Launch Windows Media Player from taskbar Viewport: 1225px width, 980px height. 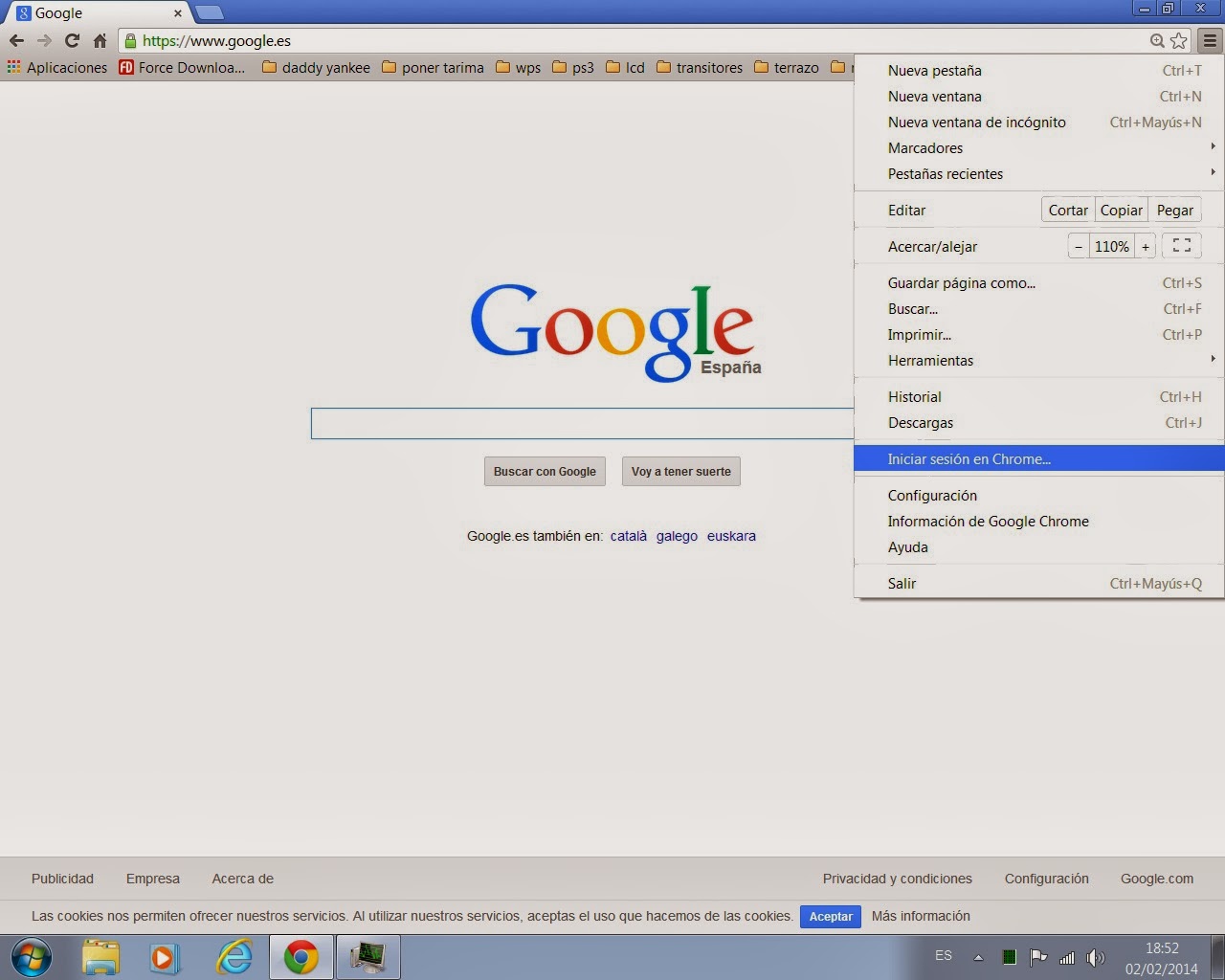(165, 958)
